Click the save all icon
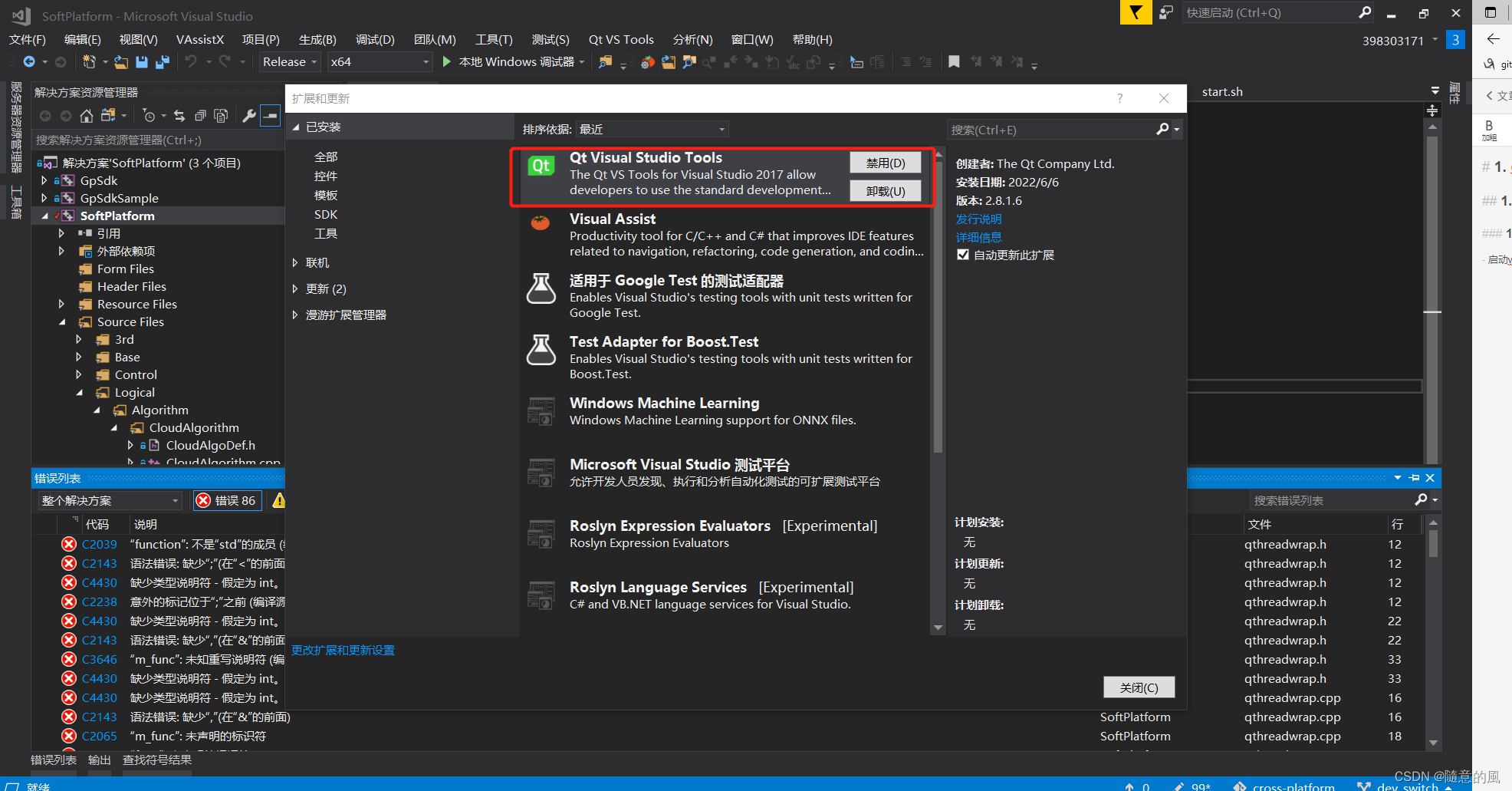This screenshot has height=791, width=1512. tap(163, 62)
